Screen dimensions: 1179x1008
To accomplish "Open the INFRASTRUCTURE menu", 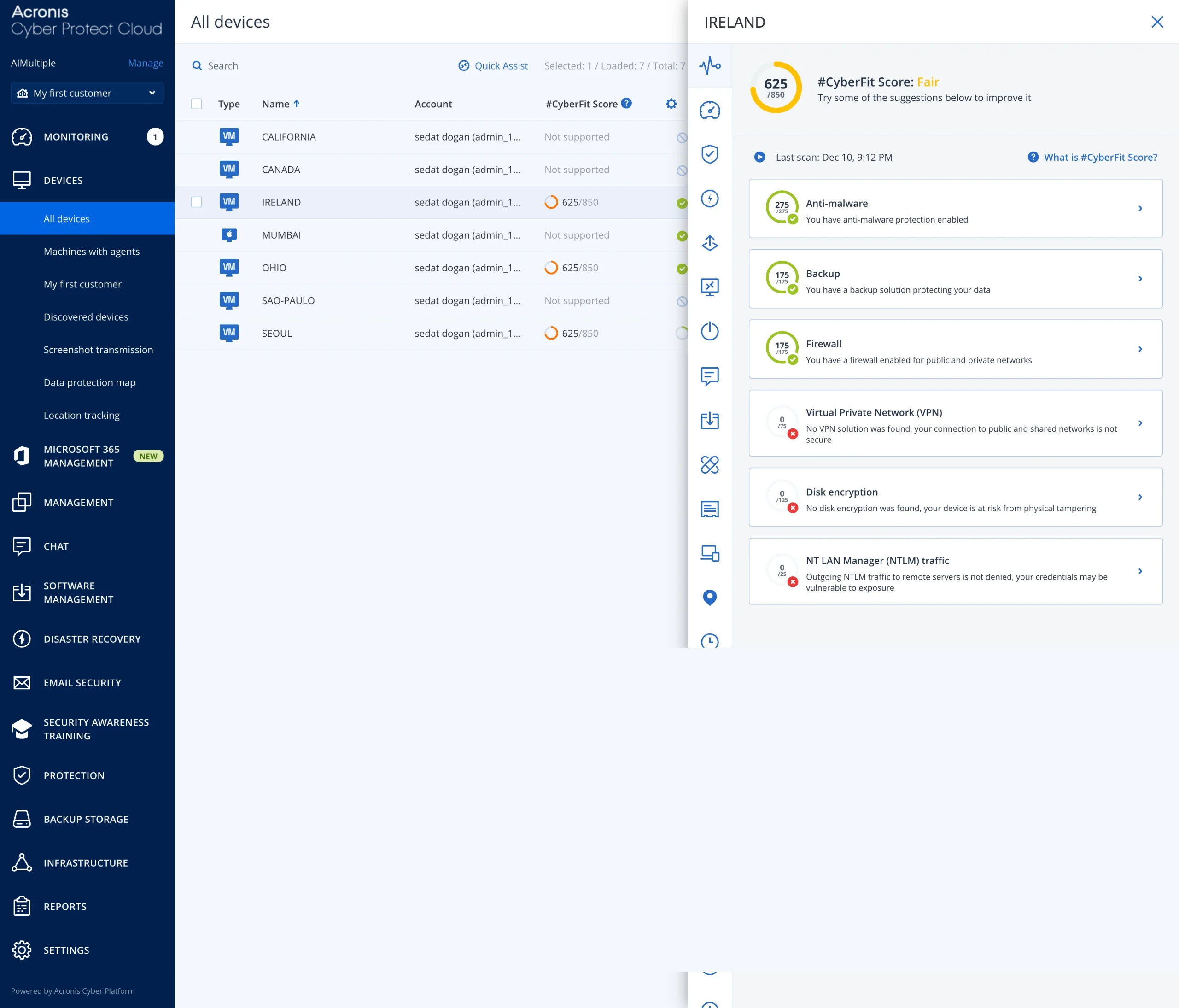I will click(87, 863).
